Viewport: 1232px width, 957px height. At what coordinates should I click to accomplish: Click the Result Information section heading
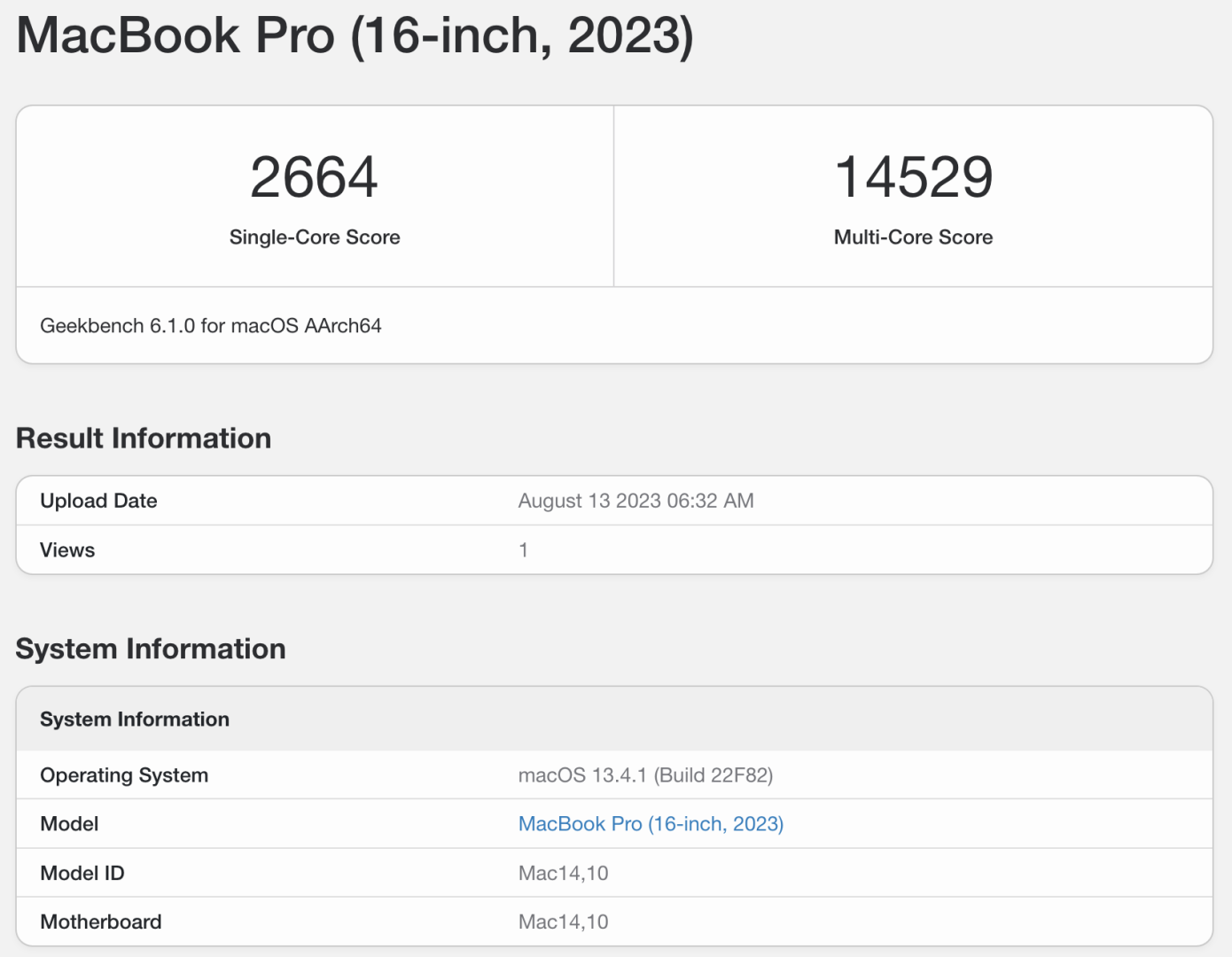(x=143, y=438)
